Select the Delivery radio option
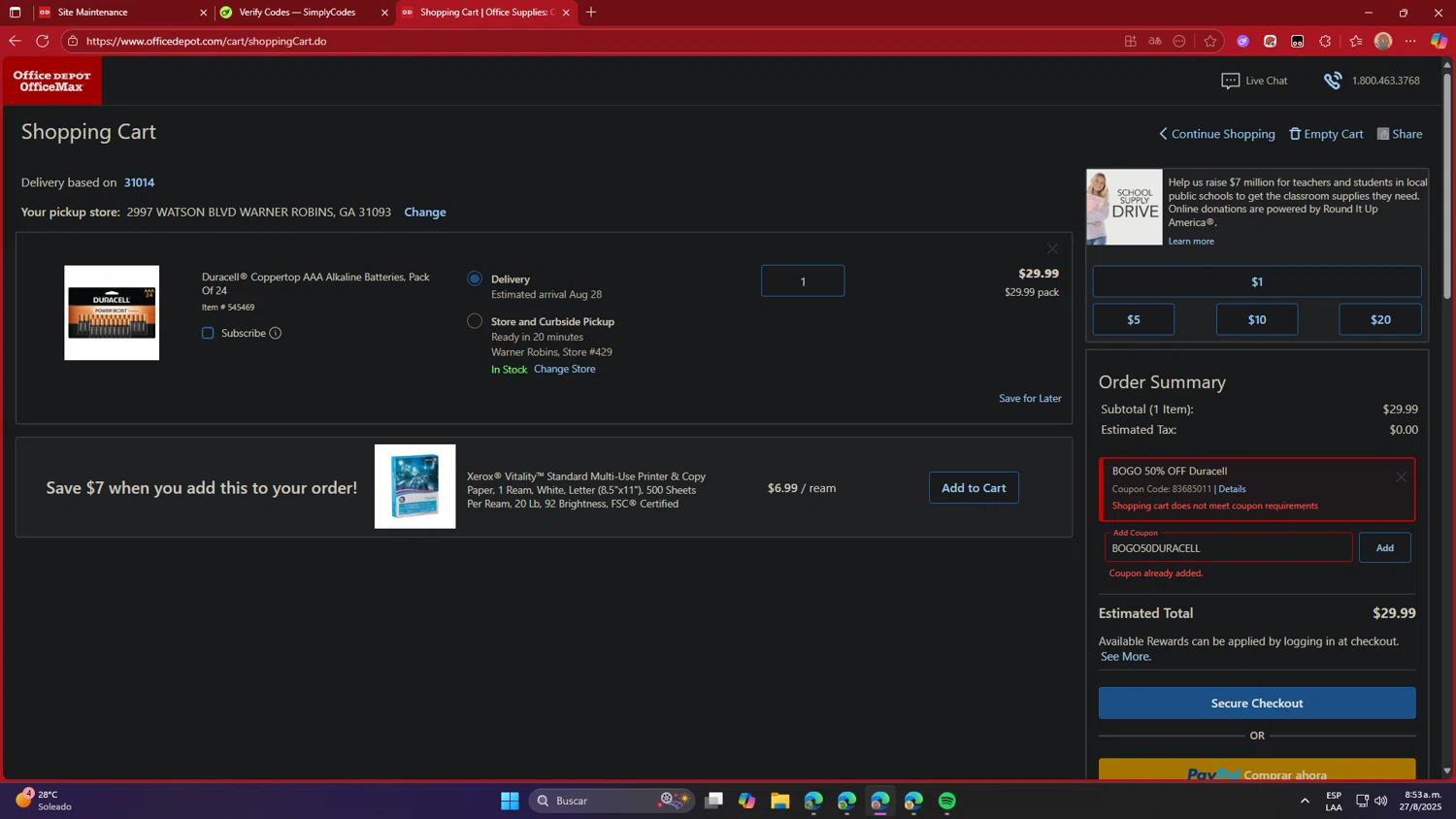 [x=475, y=278]
